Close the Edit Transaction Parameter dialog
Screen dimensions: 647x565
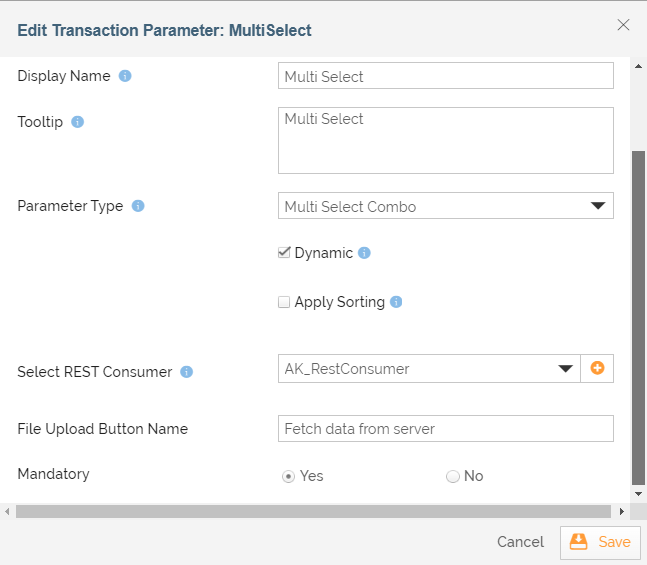tap(623, 25)
